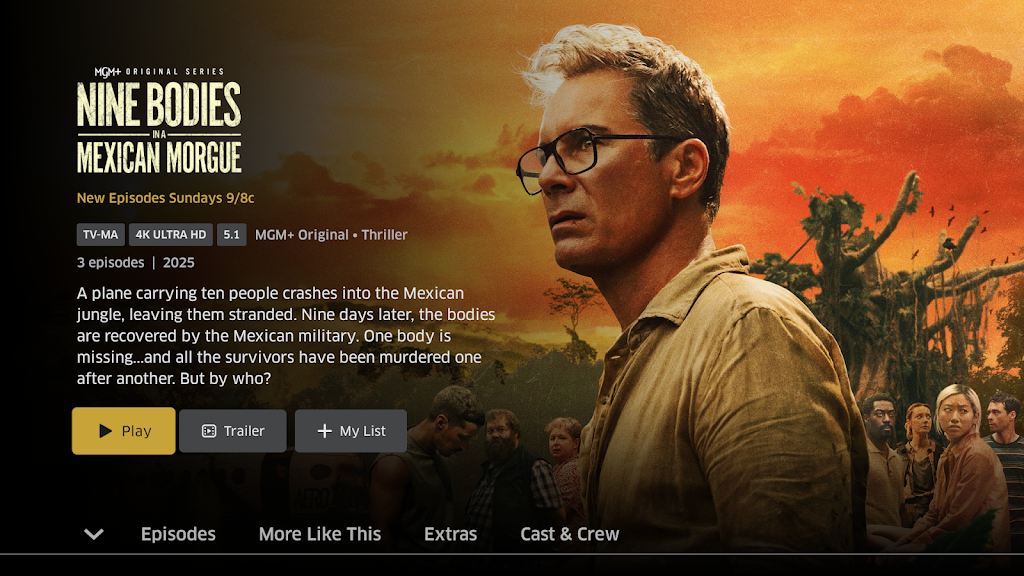
Task: Select the MGM+ Original Thriller genre text
Action: 331,234
